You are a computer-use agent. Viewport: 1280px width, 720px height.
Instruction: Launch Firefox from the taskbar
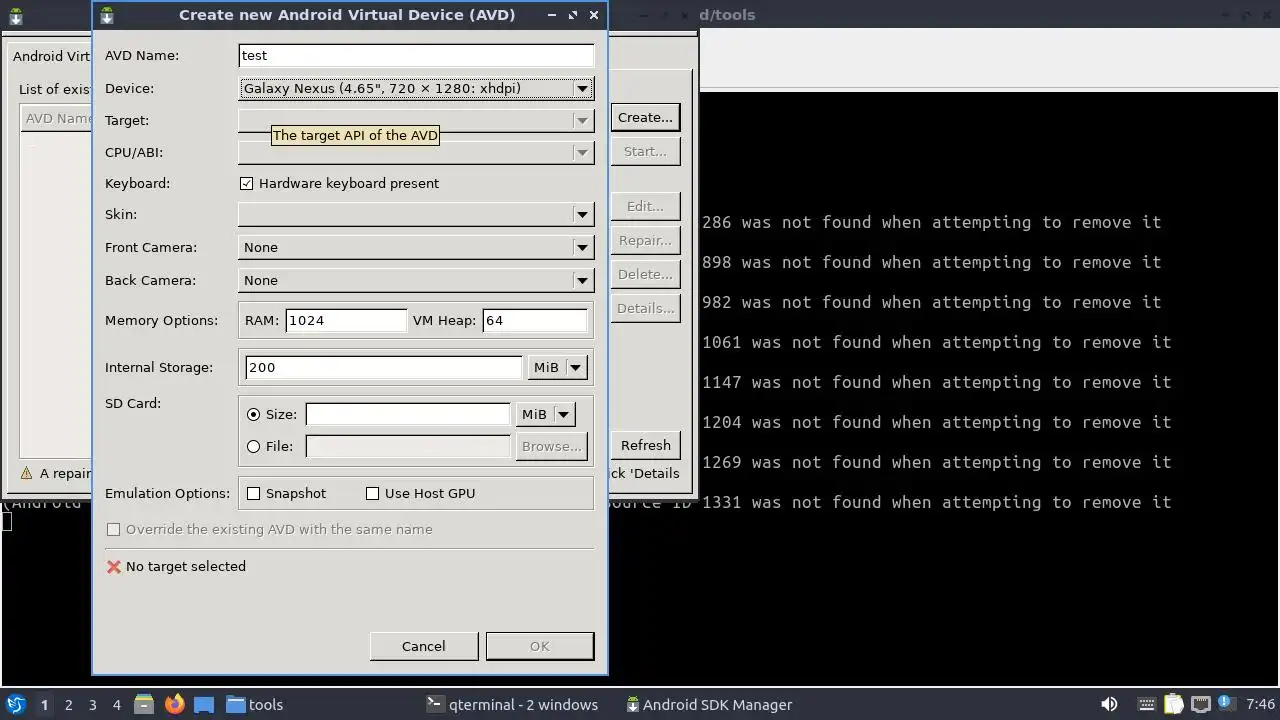[174, 704]
